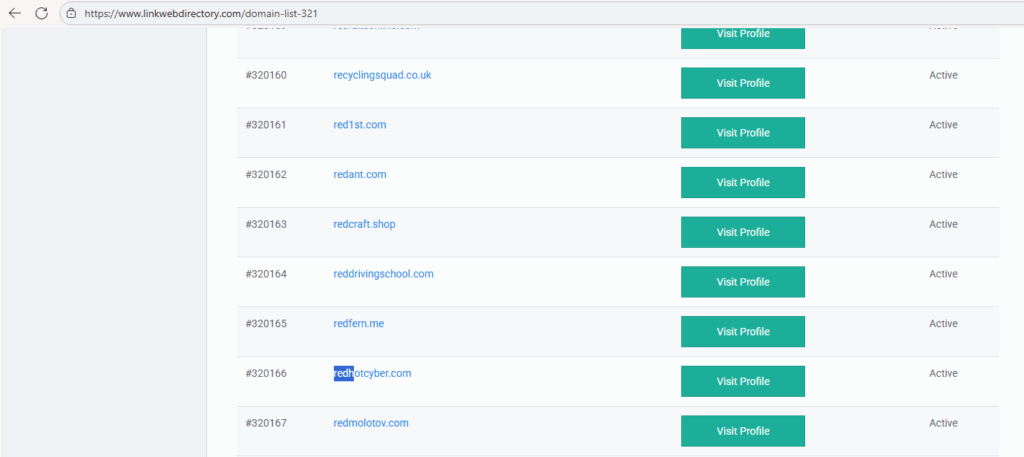Select the #320161 row number

(x=266, y=125)
